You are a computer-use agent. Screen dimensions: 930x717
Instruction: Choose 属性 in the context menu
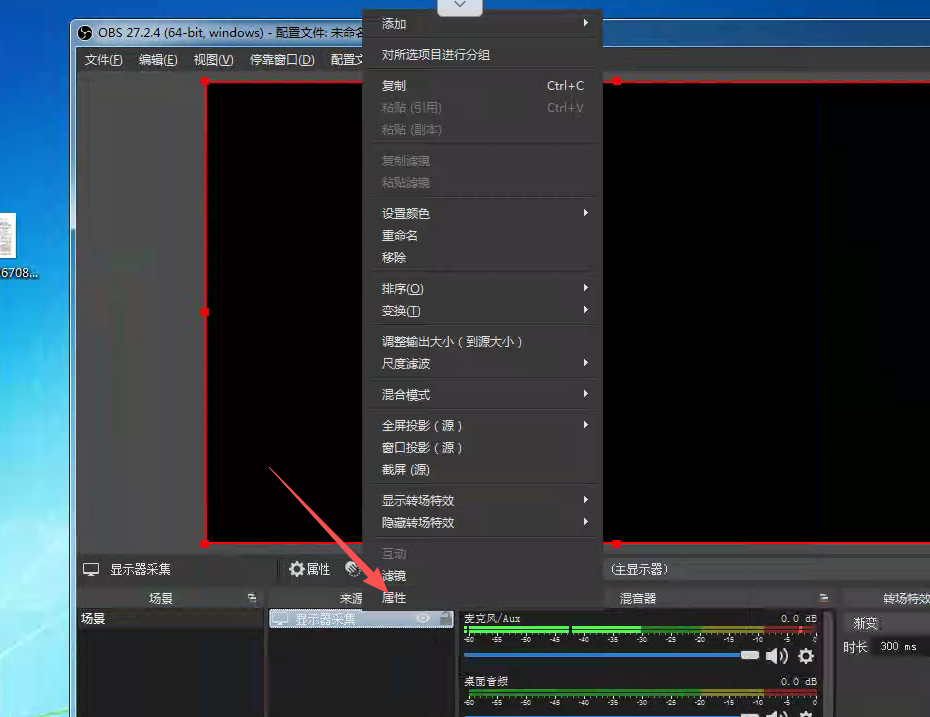tap(394, 598)
